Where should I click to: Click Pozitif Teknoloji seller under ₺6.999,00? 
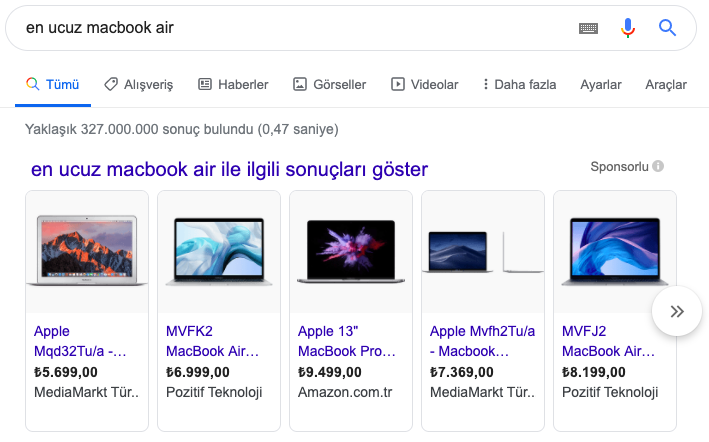[x=214, y=392]
